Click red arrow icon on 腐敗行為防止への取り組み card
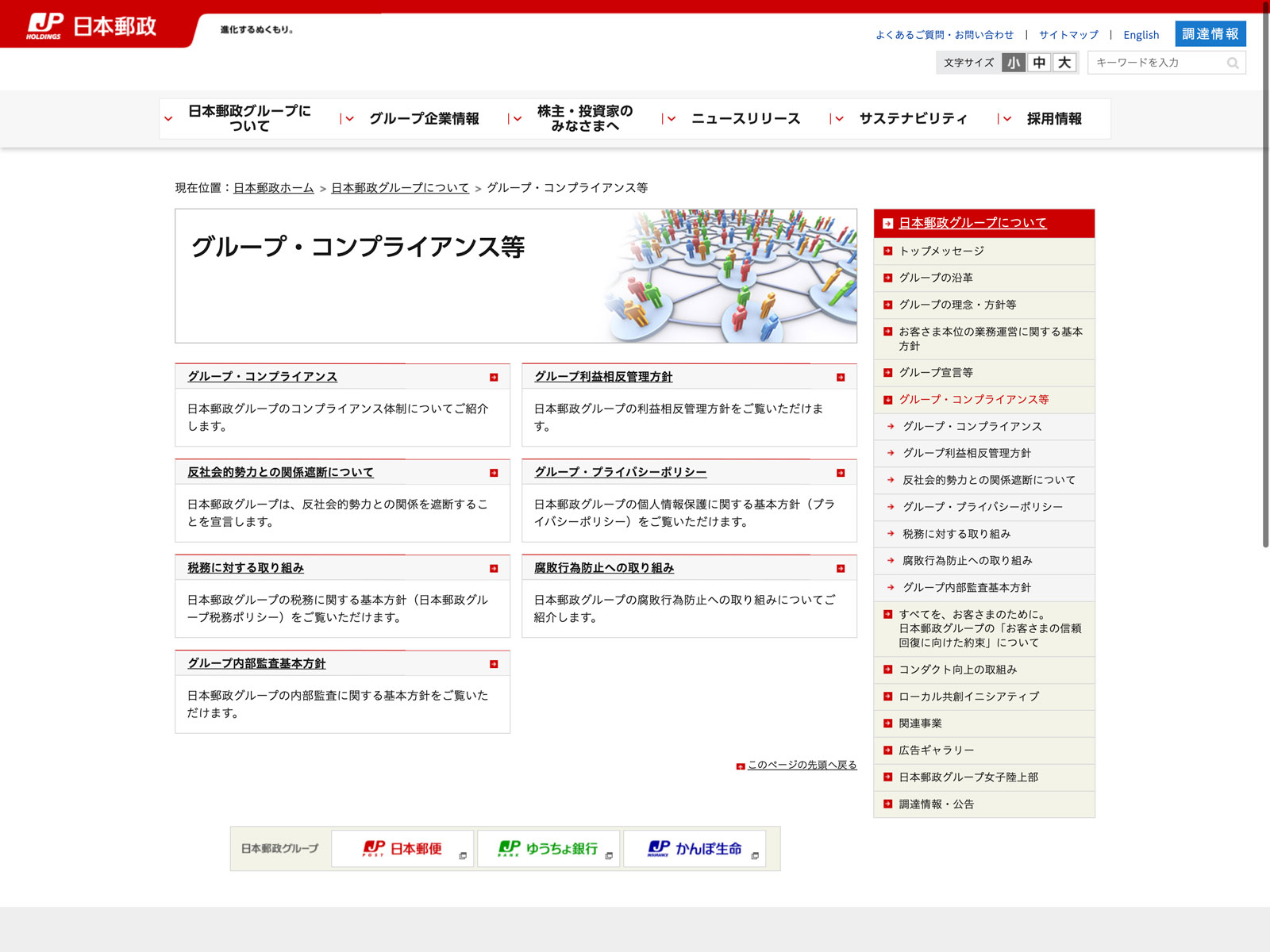This screenshot has width=1270, height=952. (x=841, y=569)
